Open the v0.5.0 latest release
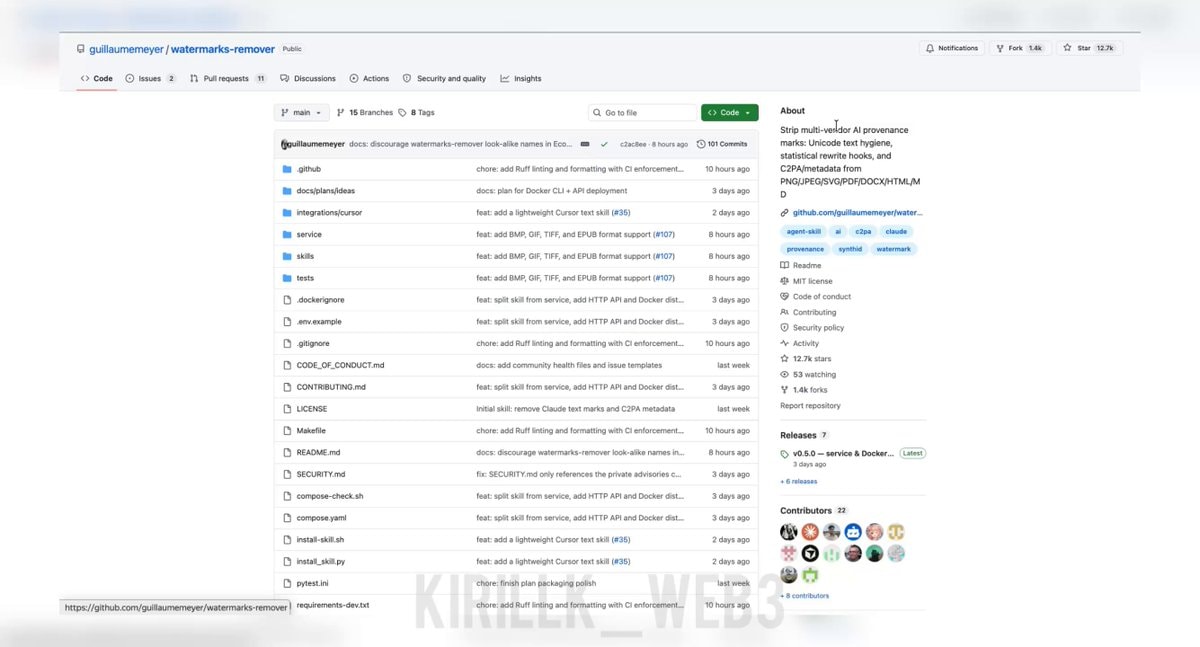 [844, 454]
